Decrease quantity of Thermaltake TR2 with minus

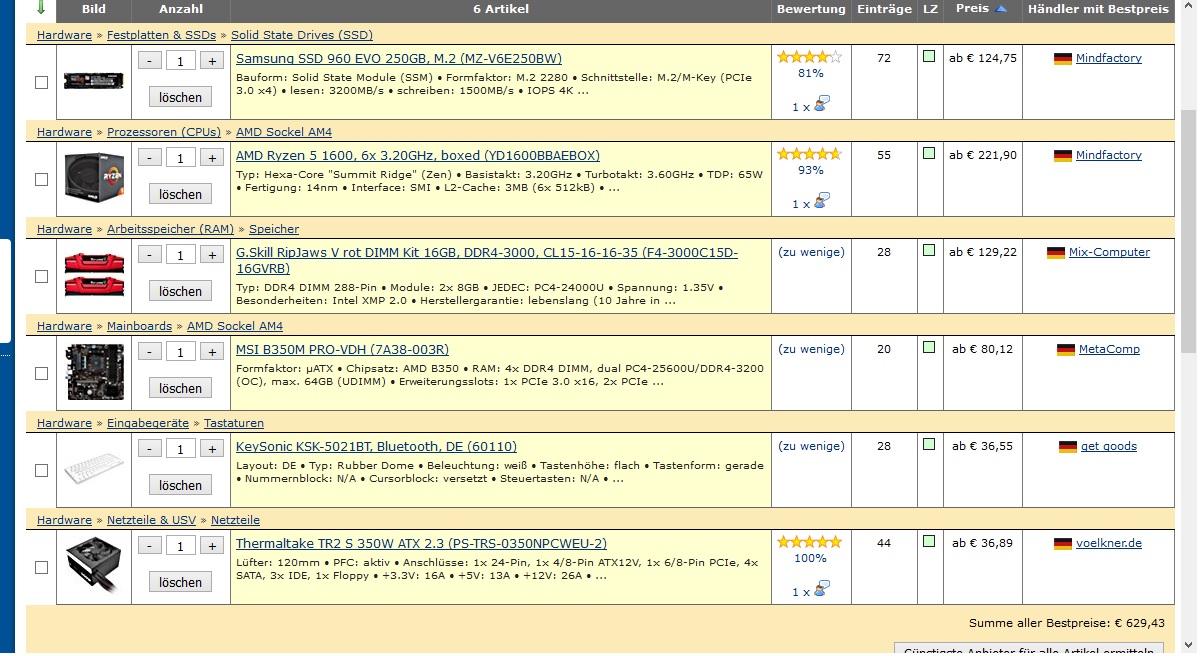(x=149, y=545)
